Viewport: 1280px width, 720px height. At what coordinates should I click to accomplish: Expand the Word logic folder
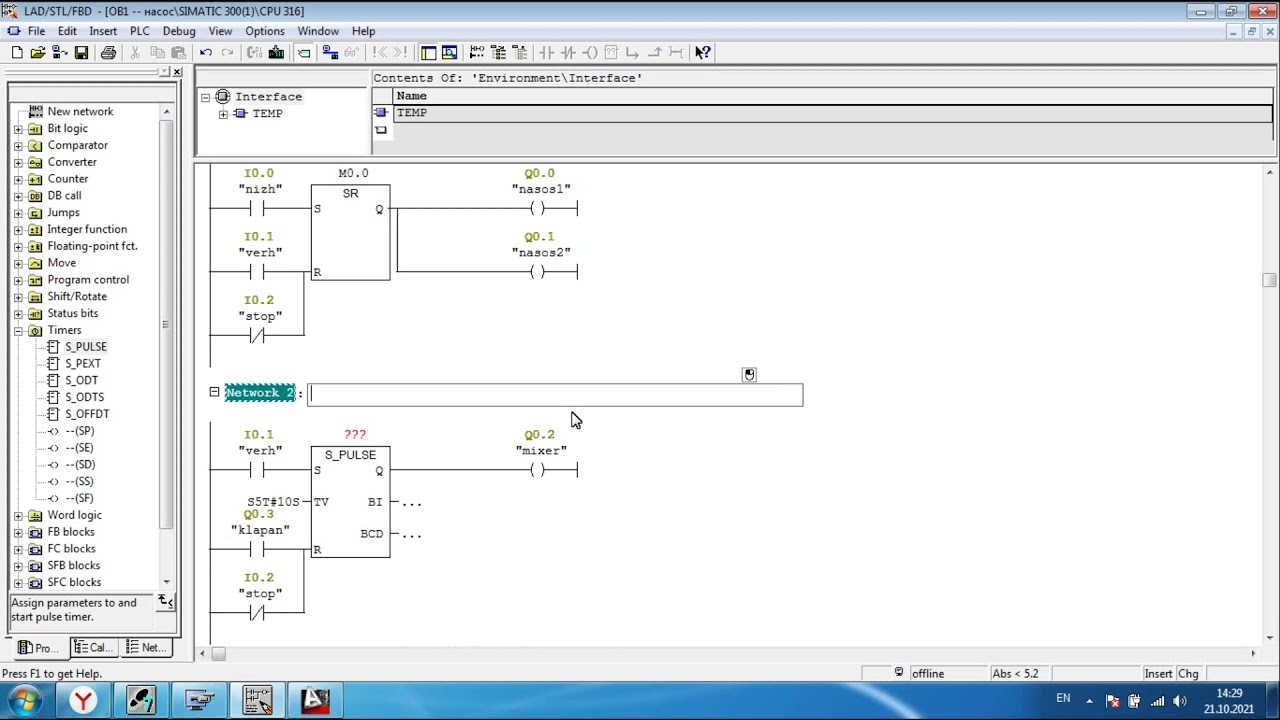click(18, 515)
